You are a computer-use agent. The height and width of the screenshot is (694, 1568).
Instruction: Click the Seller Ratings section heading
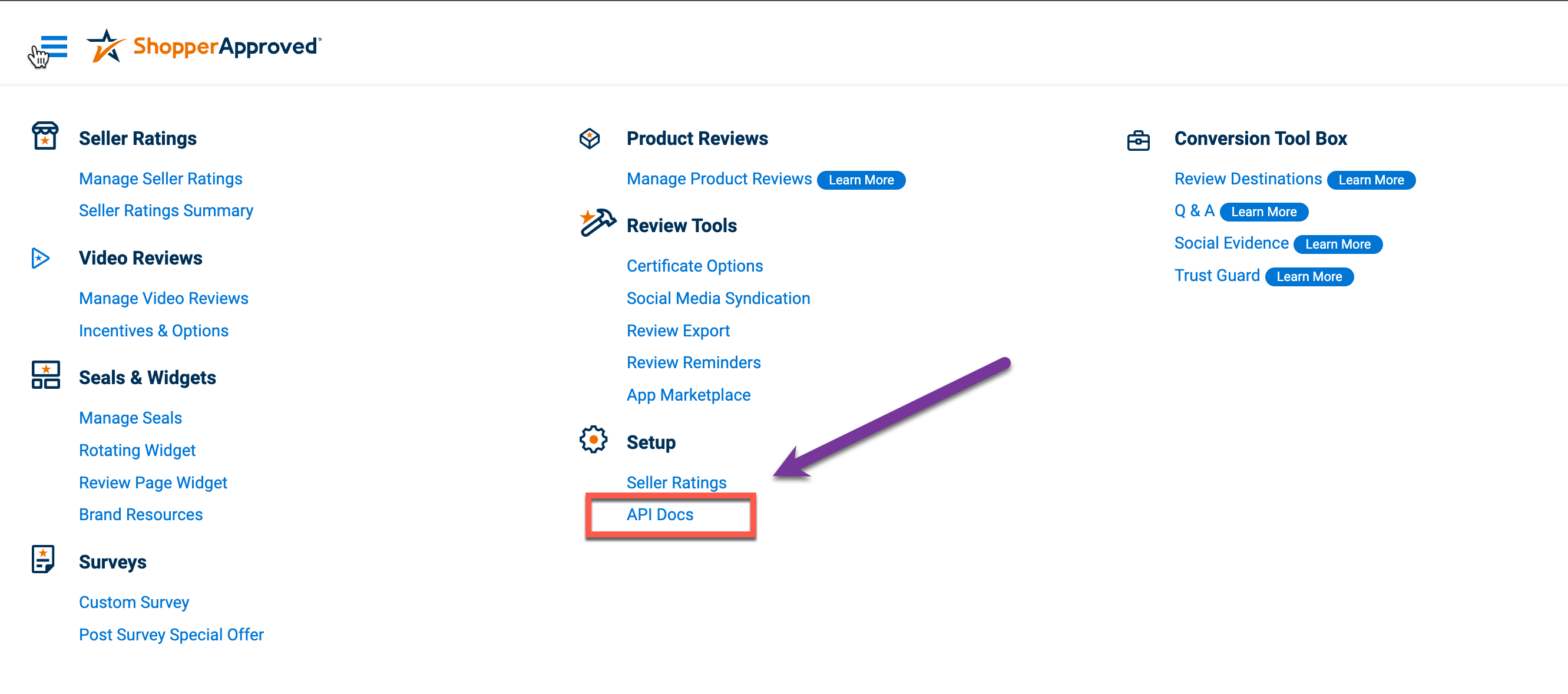[x=138, y=139]
